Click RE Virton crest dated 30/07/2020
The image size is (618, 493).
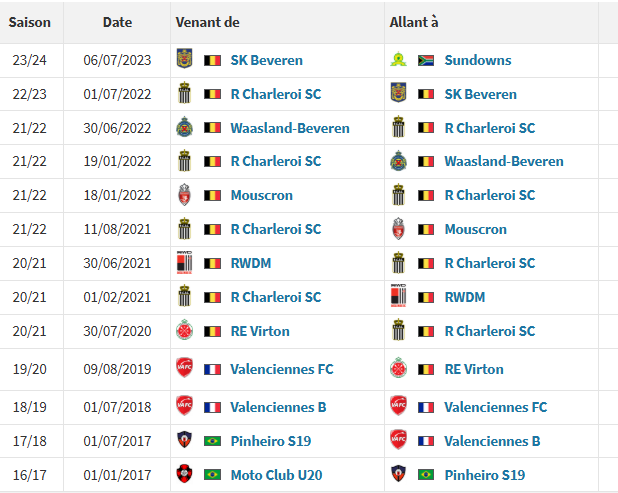click(184, 330)
